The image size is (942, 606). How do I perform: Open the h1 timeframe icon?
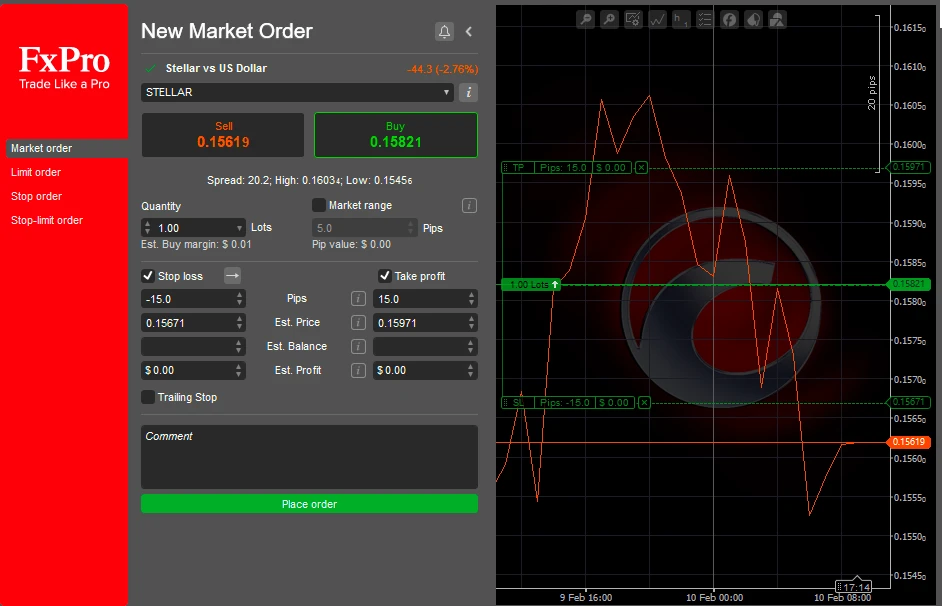pos(681,19)
